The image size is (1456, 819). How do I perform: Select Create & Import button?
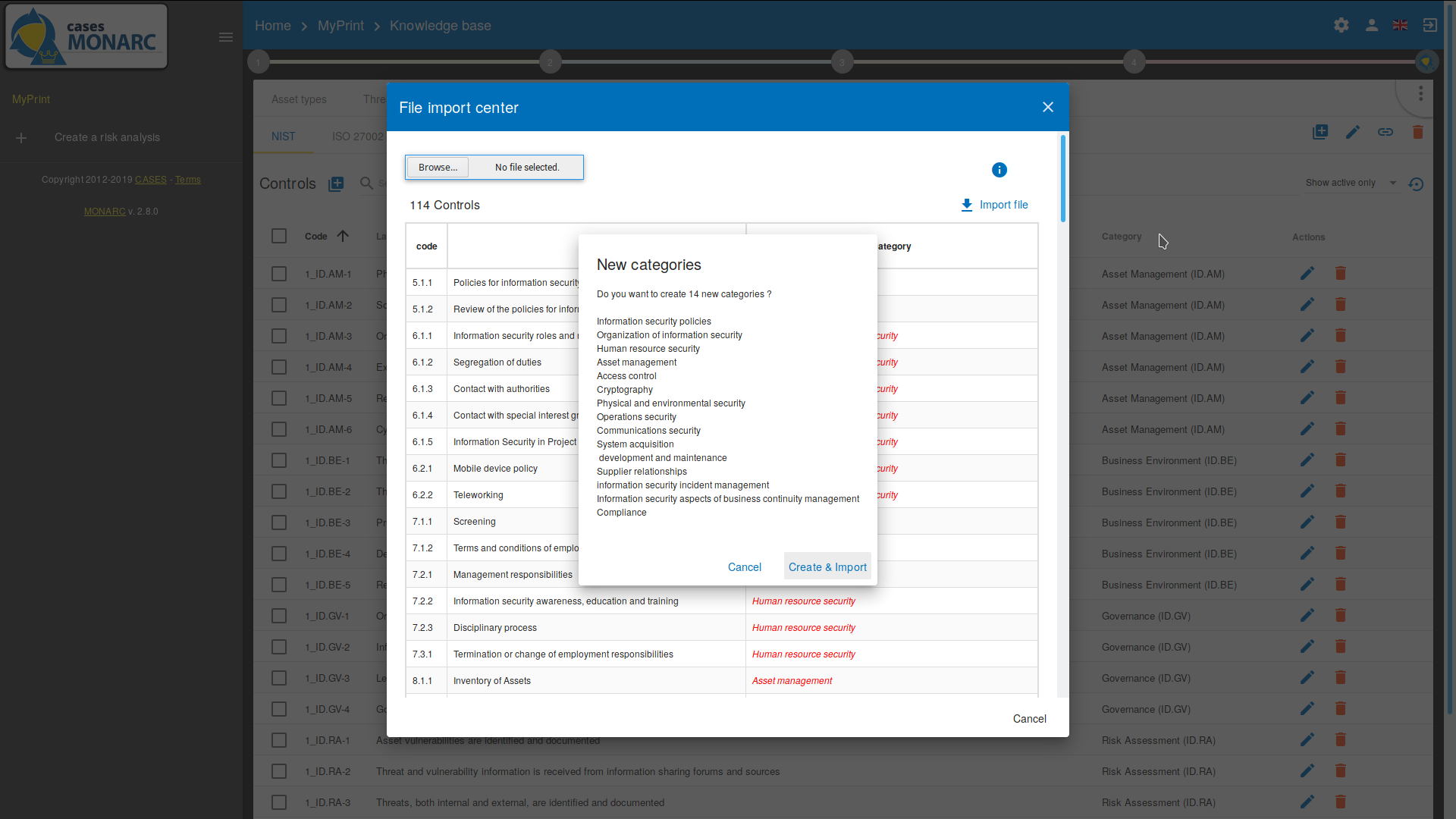click(x=827, y=567)
